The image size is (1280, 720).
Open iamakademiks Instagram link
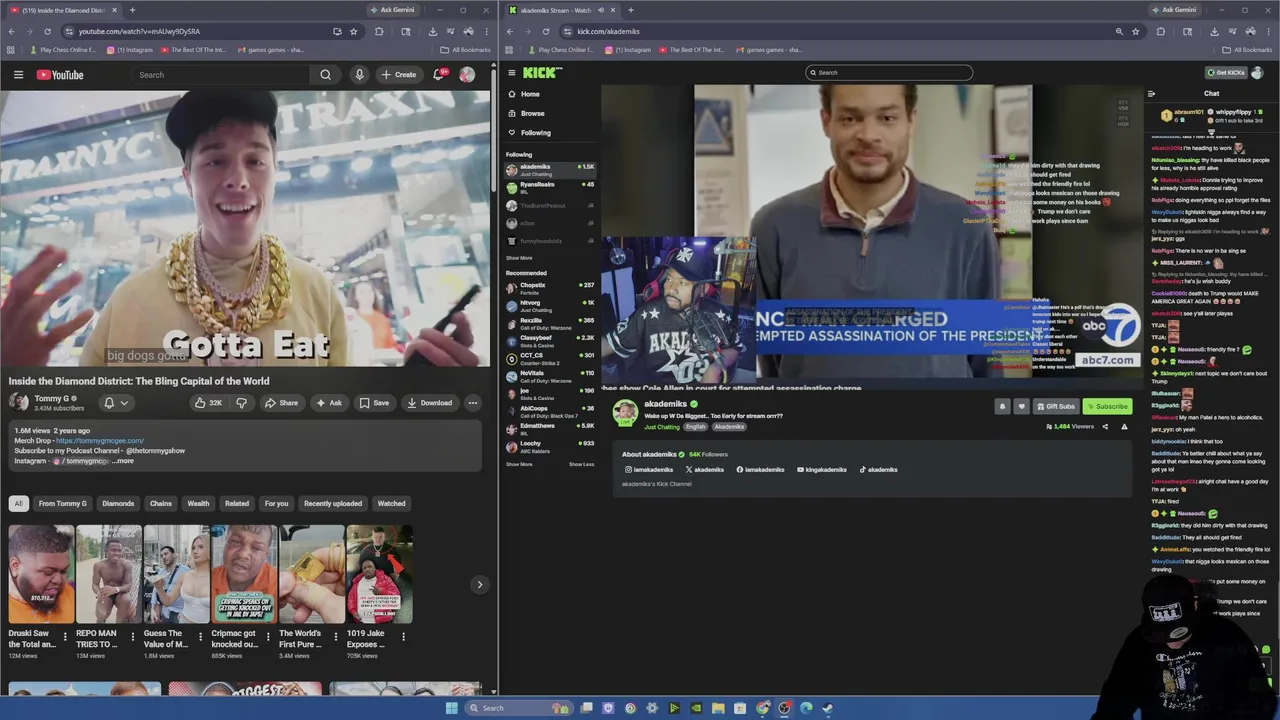tap(650, 470)
